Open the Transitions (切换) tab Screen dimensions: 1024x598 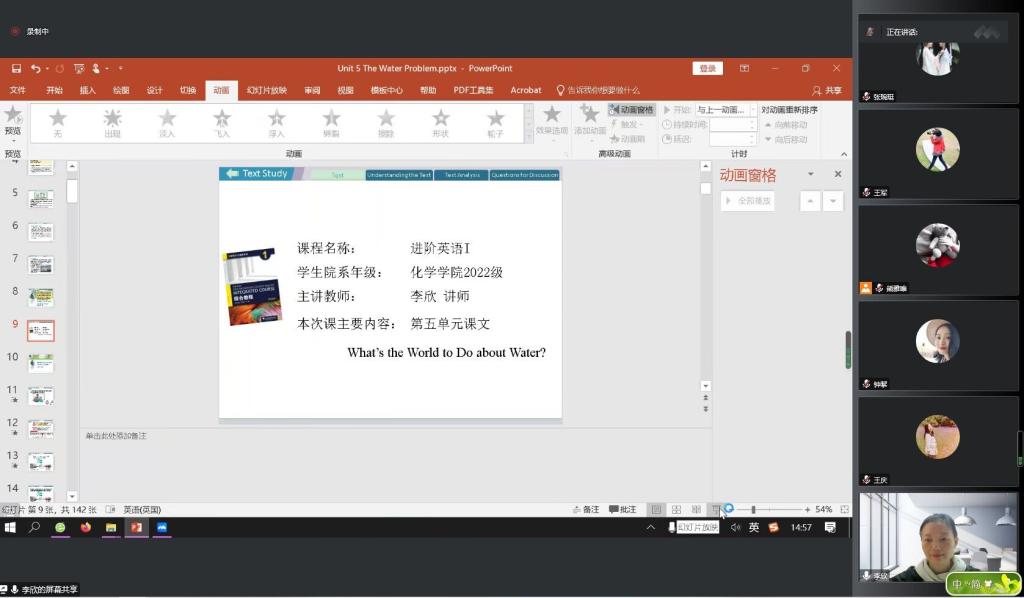tap(188, 90)
